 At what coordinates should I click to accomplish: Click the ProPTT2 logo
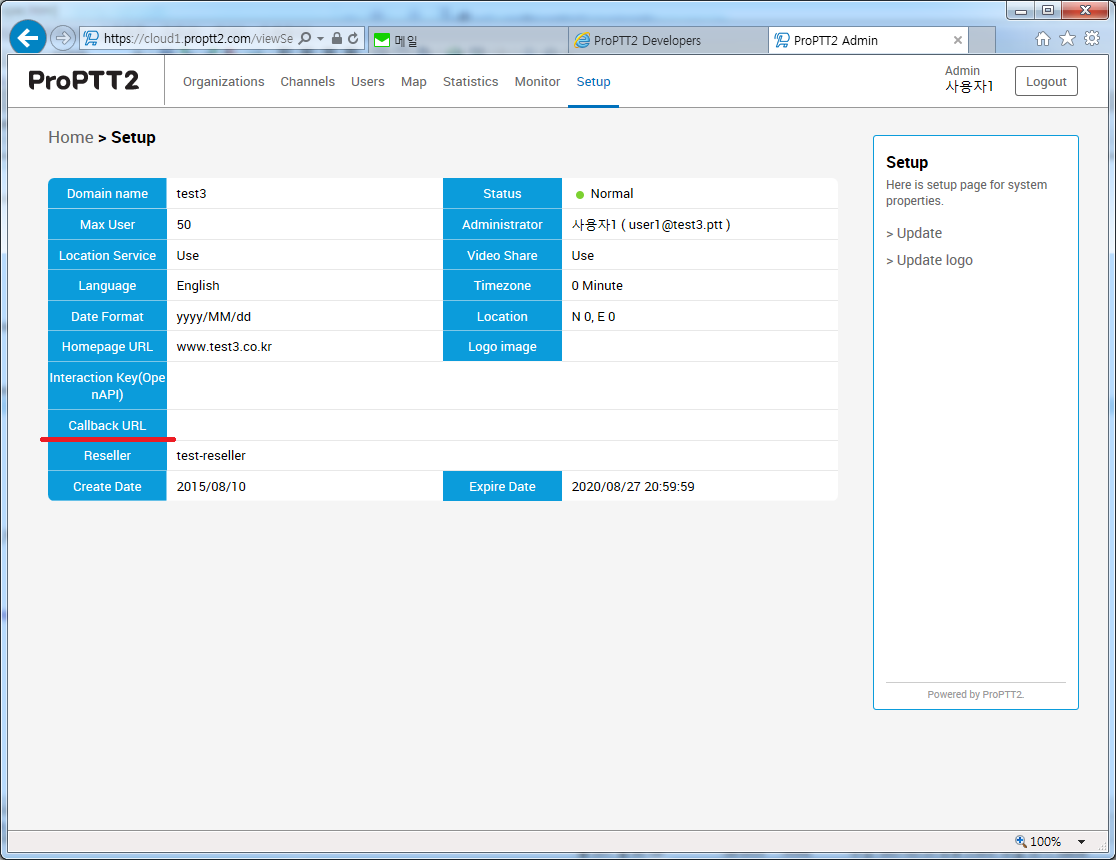(84, 81)
